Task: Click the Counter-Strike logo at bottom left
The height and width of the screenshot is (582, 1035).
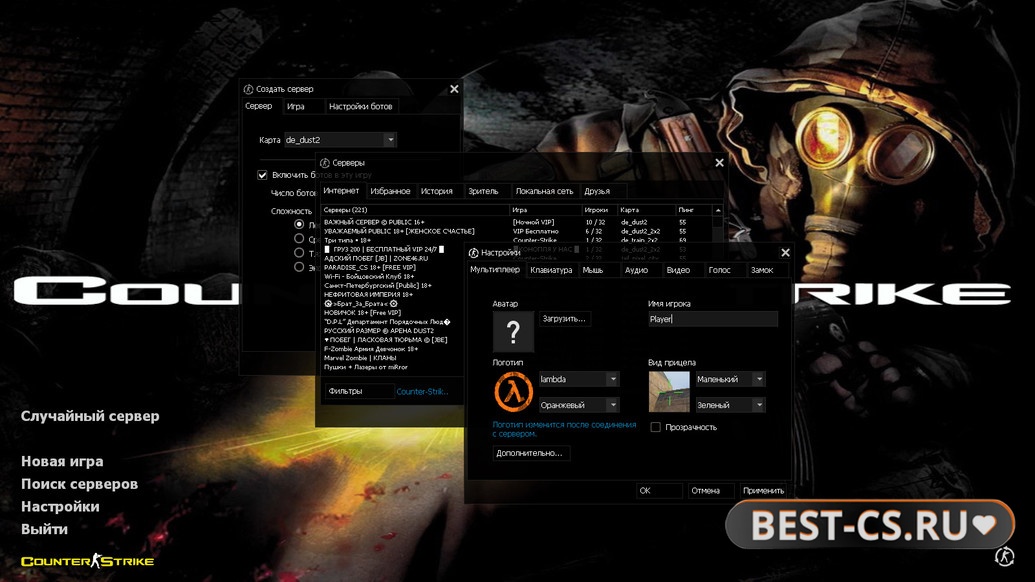Action: click(x=88, y=561)
